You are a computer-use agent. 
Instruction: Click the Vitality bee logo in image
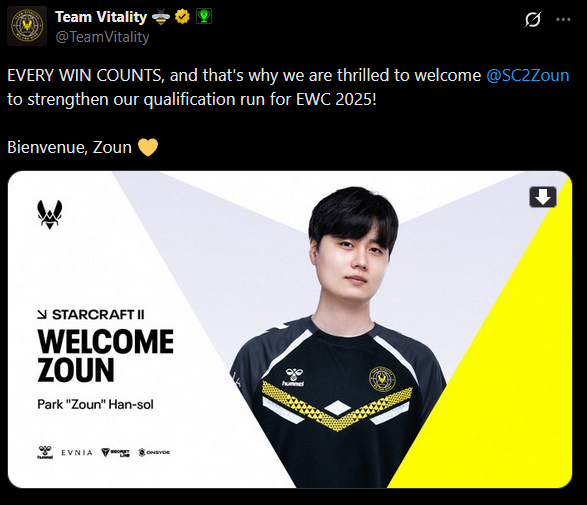coord(49,215)
